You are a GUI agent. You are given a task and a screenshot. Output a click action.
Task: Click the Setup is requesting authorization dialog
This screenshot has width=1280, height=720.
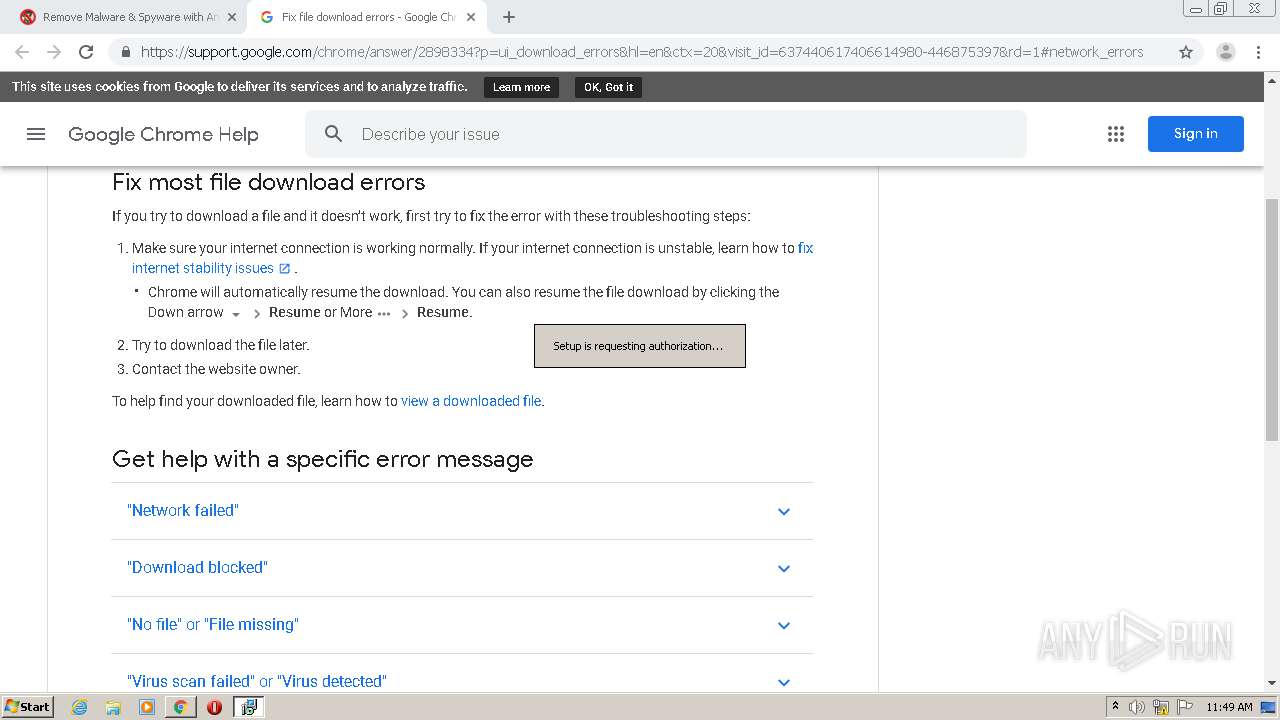640,346
